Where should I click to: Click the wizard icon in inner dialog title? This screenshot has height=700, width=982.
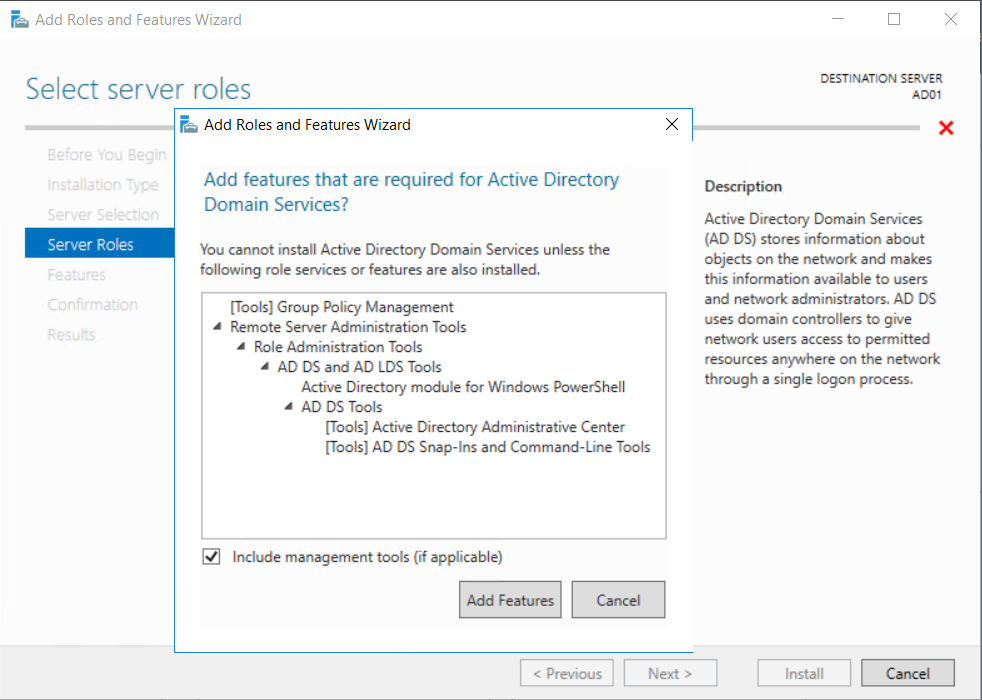pos(189,125)
